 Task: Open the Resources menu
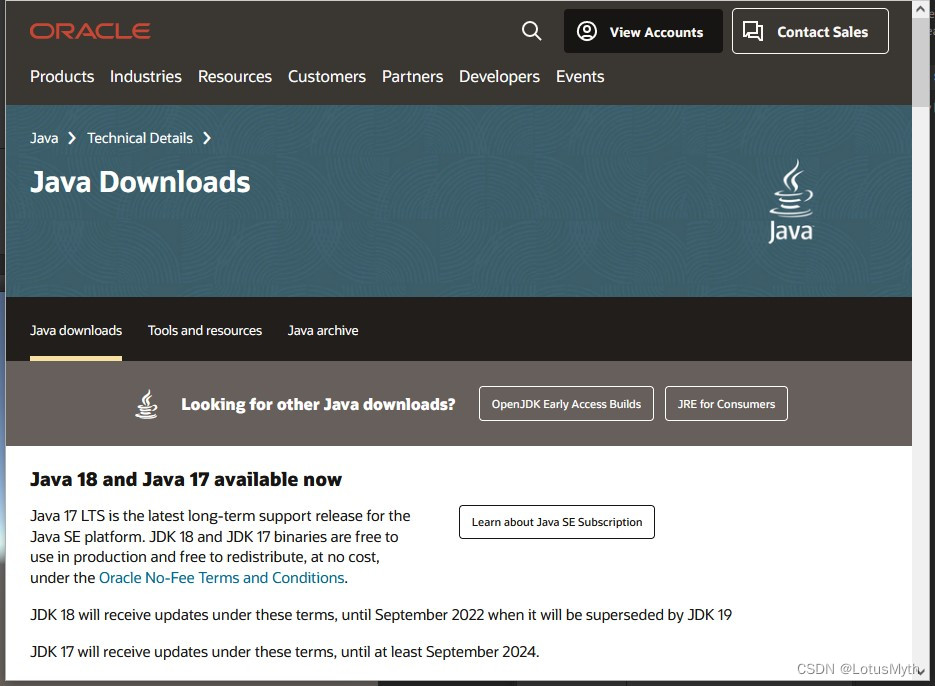(235, 76)
